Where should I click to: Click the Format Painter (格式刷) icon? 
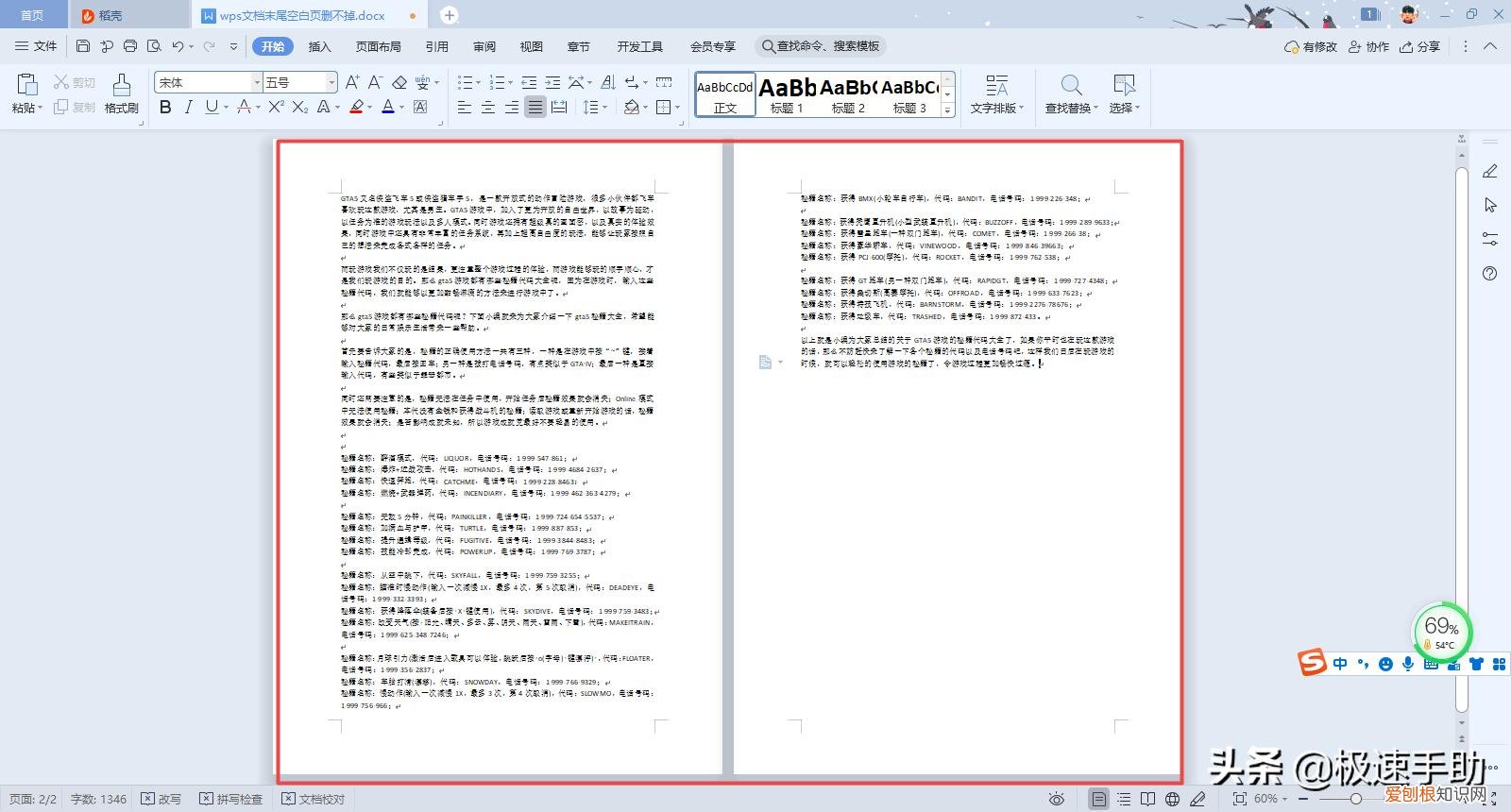pos(121,86)
